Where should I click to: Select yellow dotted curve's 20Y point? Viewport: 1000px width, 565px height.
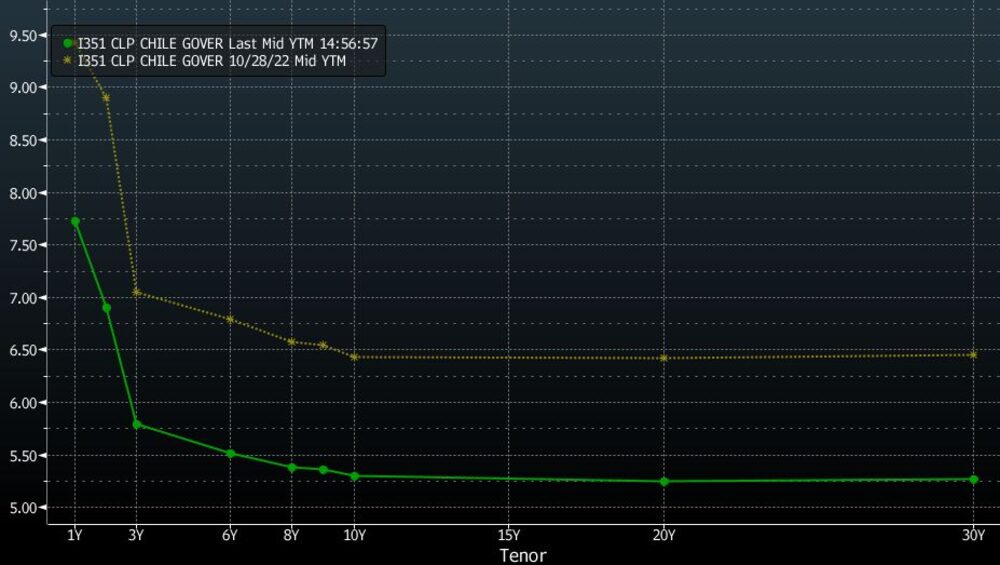click(664, 358)
